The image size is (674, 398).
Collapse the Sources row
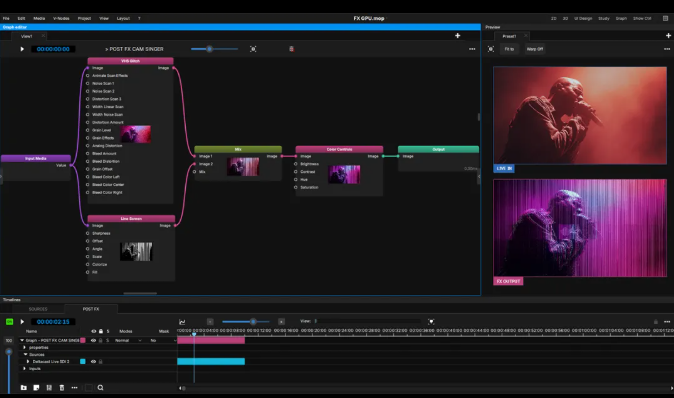(25, 355)
